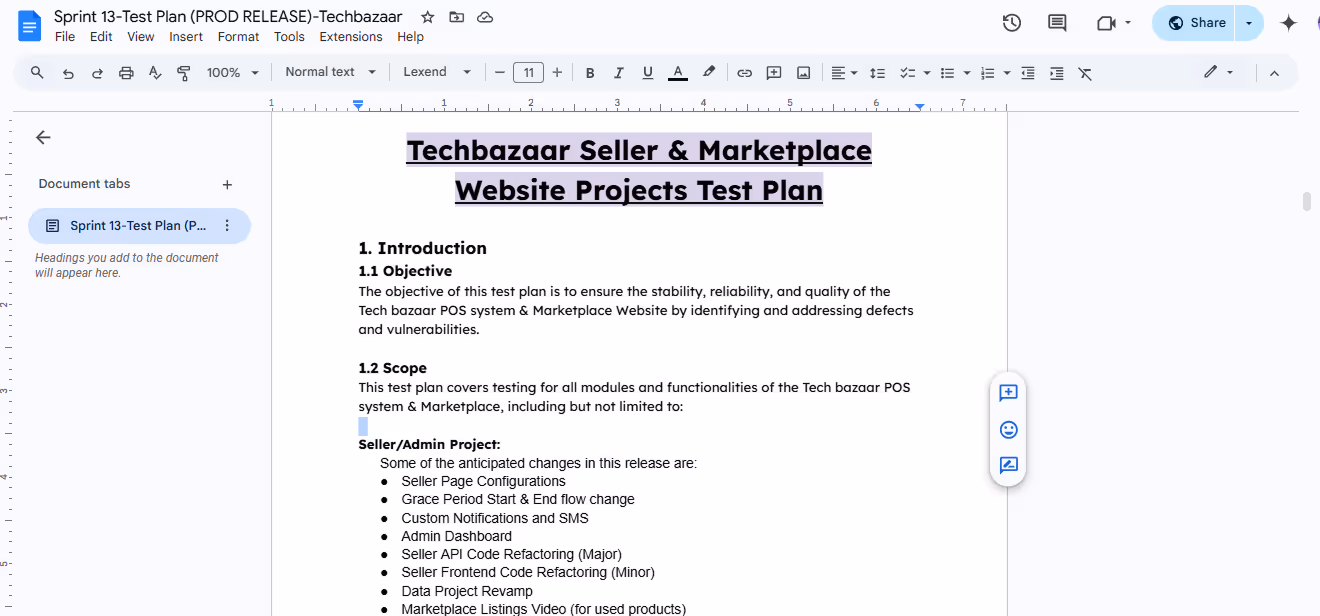Toggle italic formatting
The image size is (1320, 616).
pos(619,72)
